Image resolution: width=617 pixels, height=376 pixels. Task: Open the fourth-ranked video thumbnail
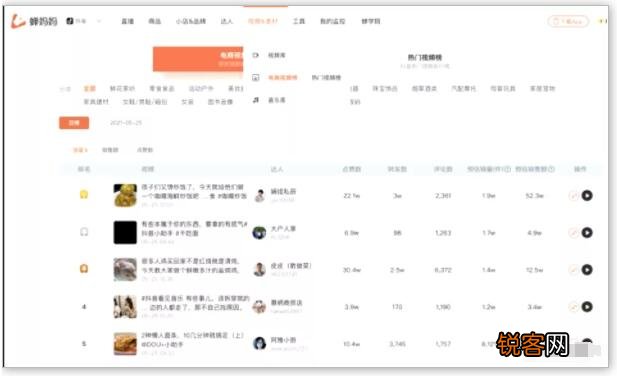point(125,307)
